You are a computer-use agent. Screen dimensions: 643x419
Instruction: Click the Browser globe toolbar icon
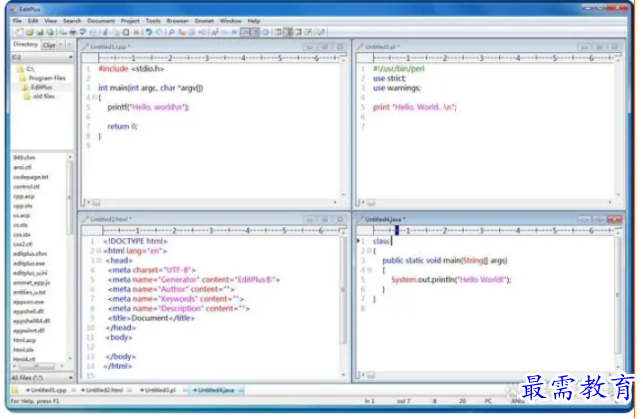pyautogui.click(x=266, y=32)
